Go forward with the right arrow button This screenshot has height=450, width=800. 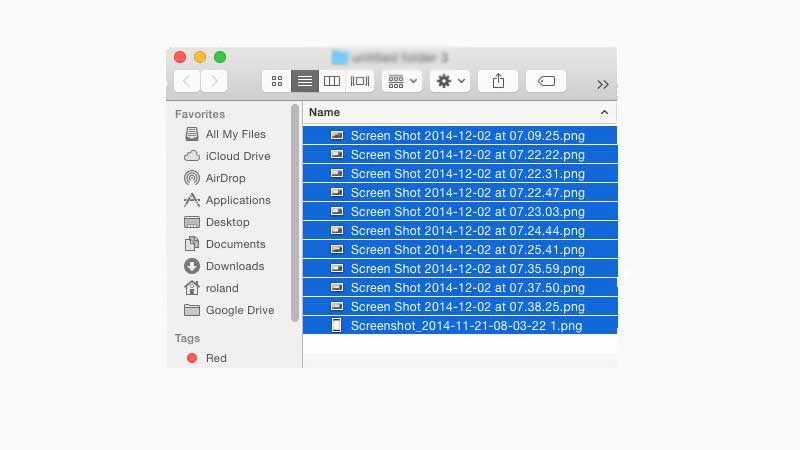click(x=214, y=81)
